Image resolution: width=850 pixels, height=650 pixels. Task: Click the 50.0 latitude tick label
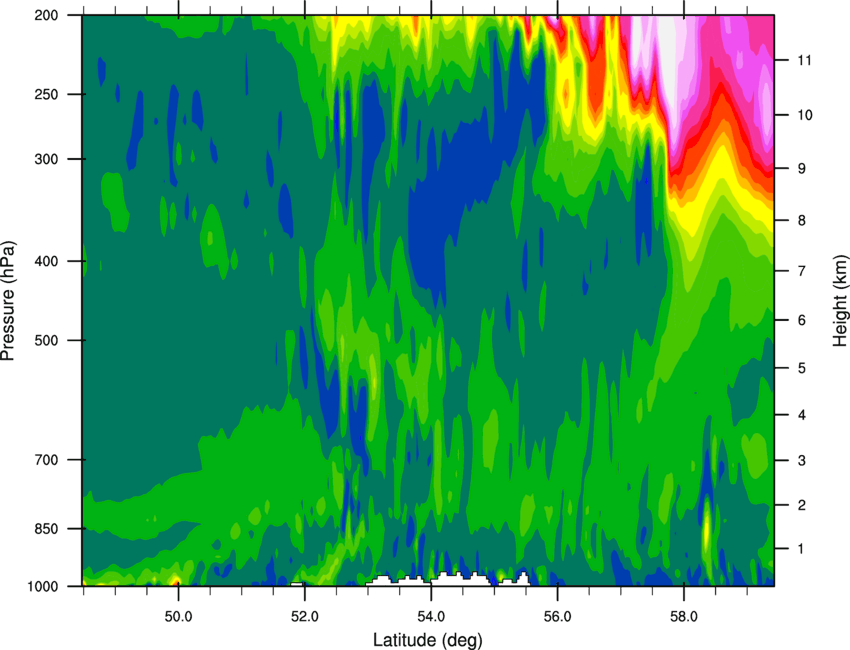(178, 617)
